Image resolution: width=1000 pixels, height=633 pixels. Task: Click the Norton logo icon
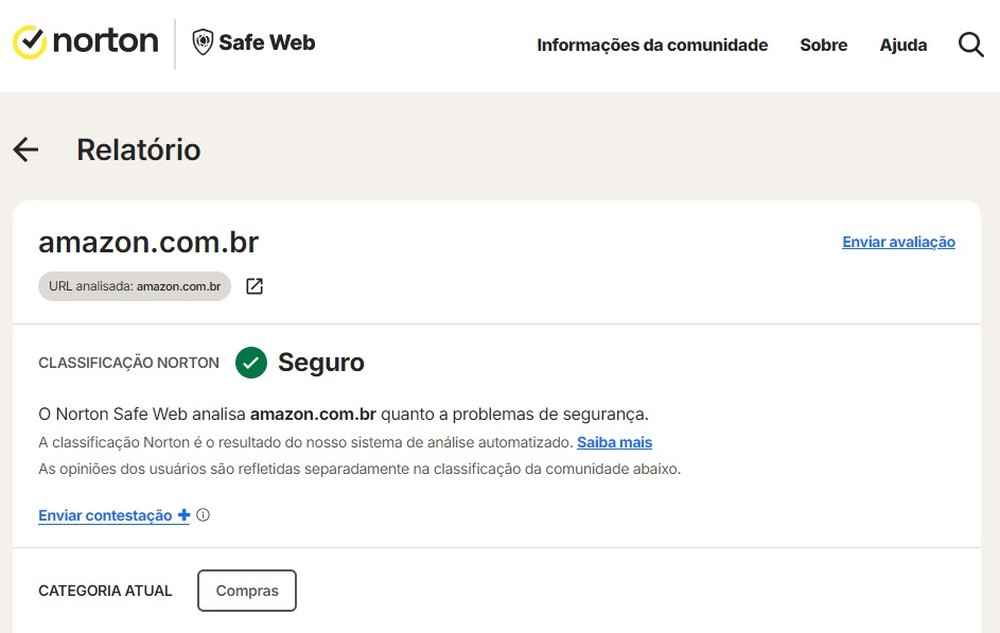pyautogui.click(x=30, y=42)
